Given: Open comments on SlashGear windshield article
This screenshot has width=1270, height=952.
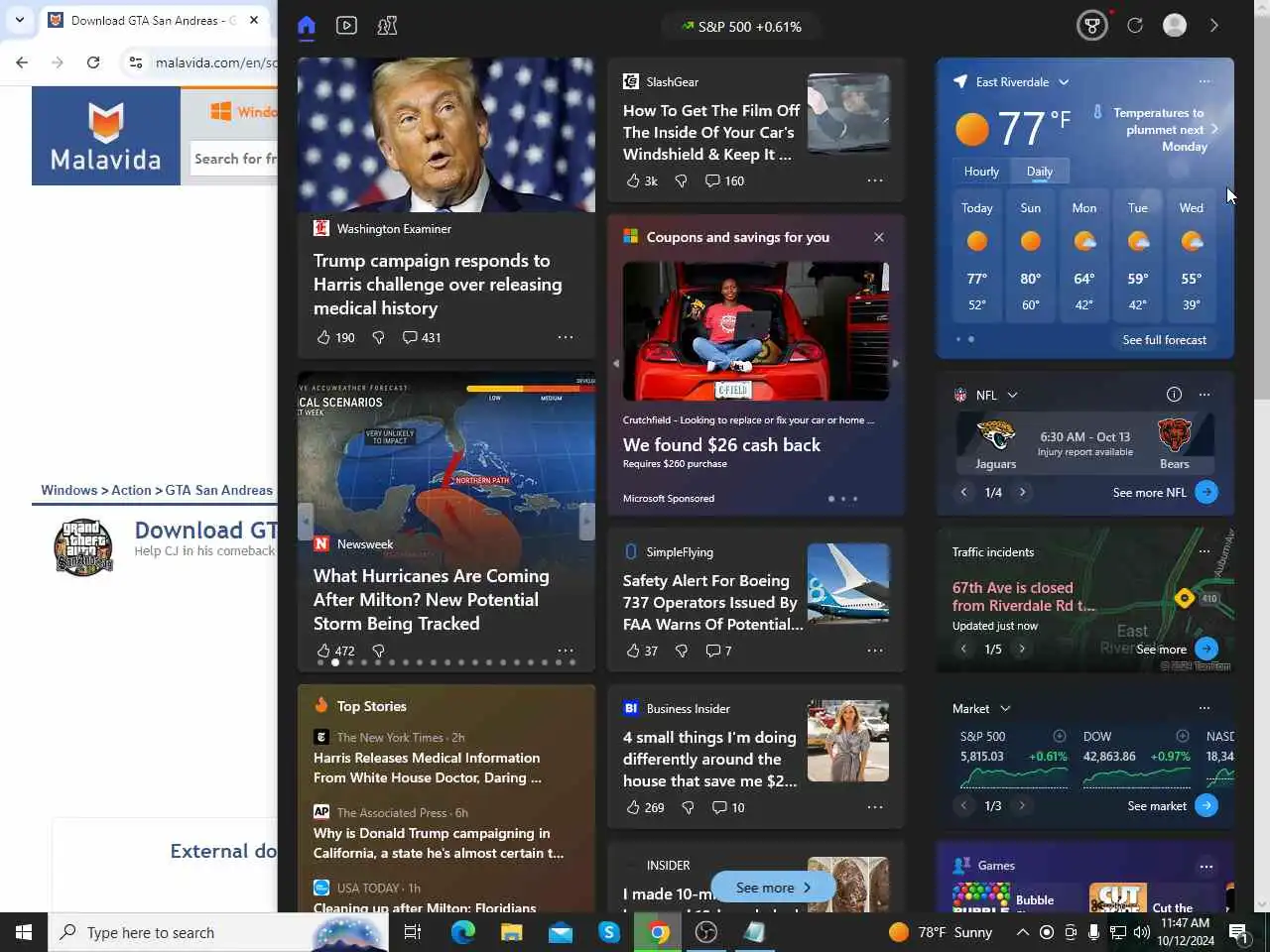Looking at the screenshot, I should coord(724,180).
